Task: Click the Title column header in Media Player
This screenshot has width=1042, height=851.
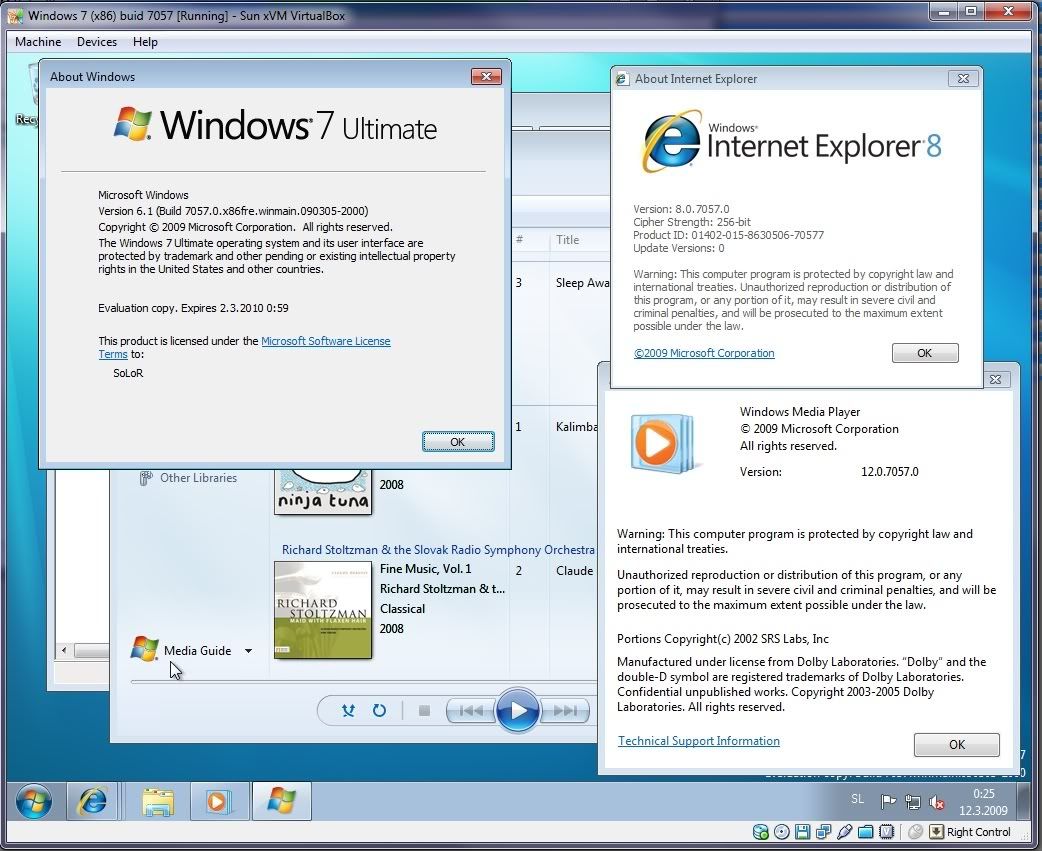Action: (568, 240)
